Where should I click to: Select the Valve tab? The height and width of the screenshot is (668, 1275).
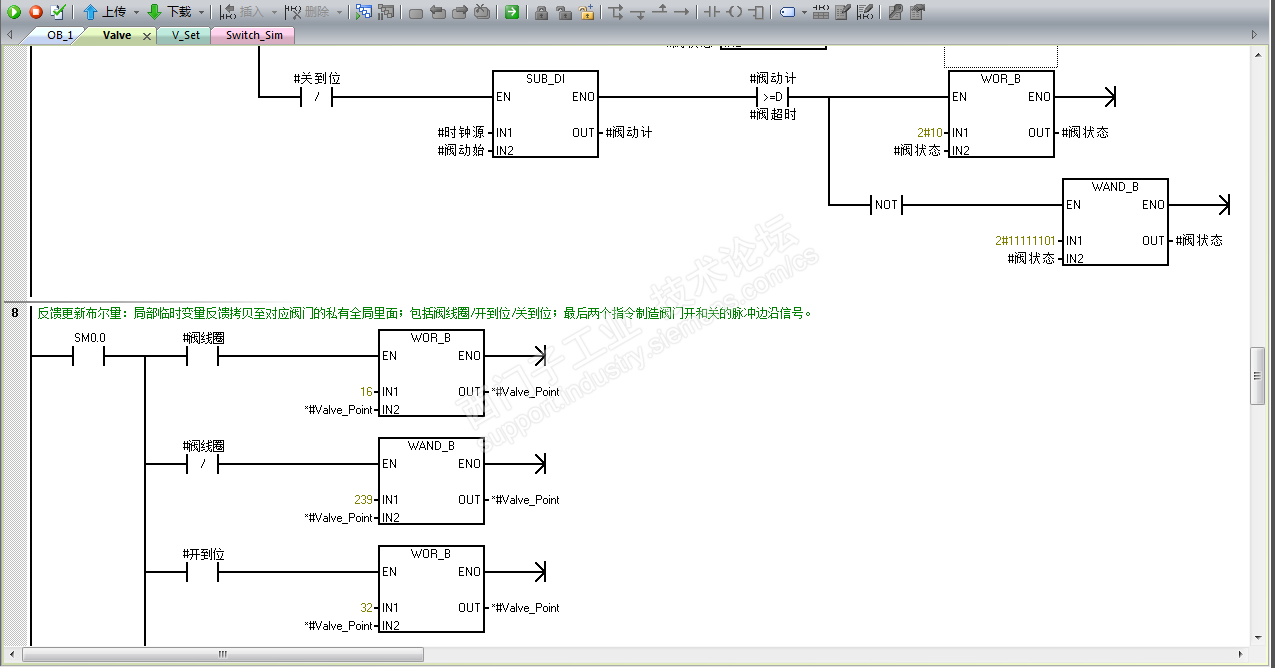click(117, 35)
